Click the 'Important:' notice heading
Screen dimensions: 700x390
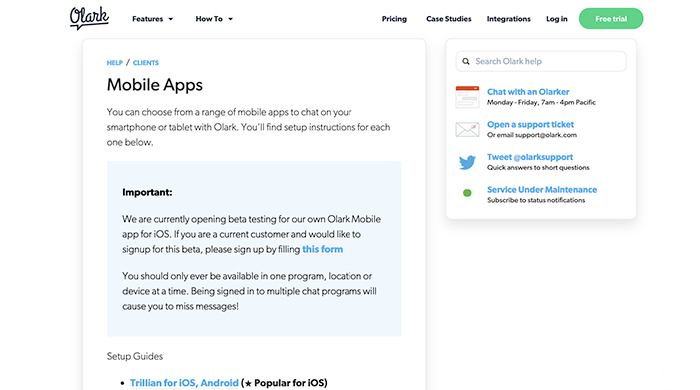click(147, 192)
